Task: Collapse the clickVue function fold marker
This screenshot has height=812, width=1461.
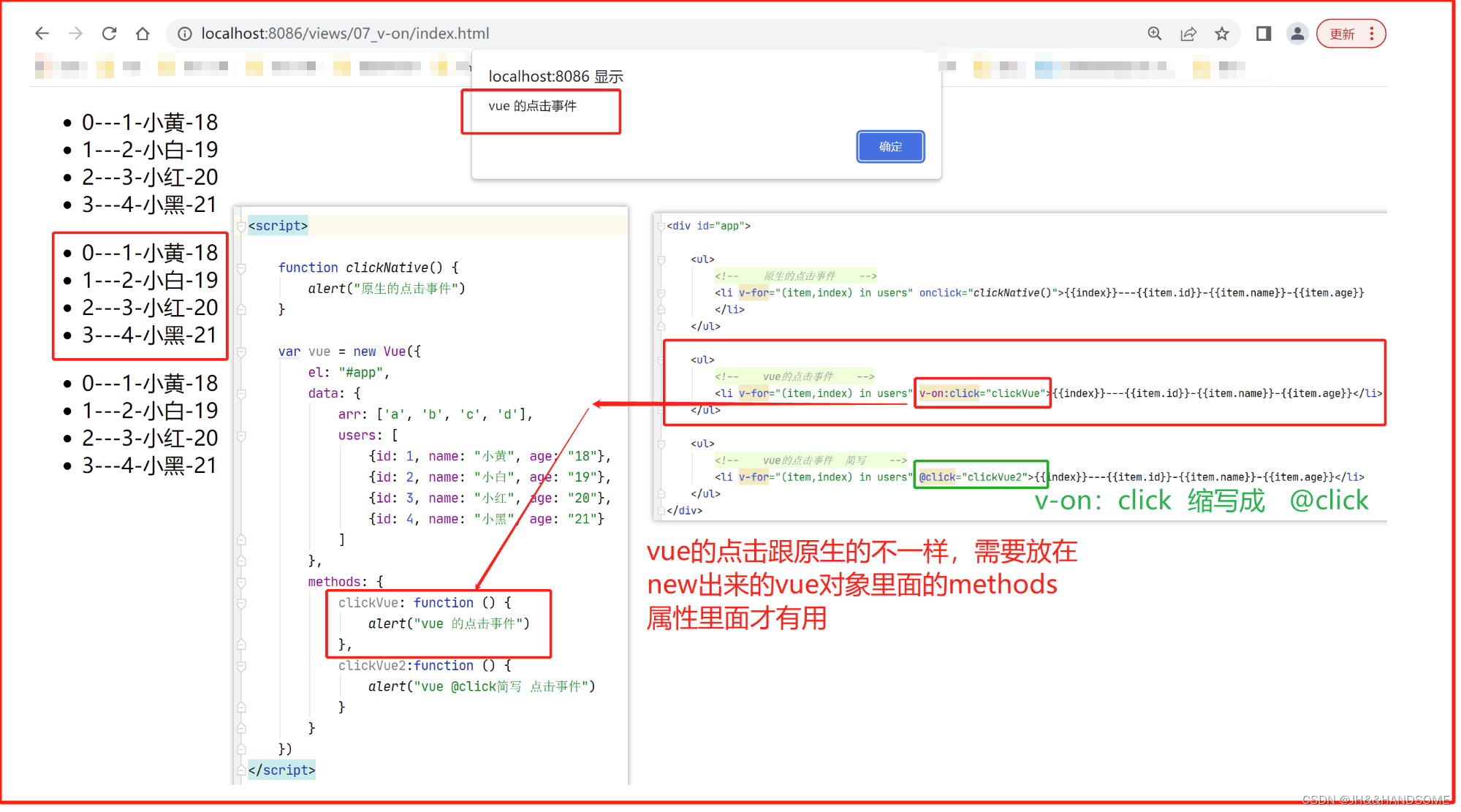Action: (x=241, y=603)
